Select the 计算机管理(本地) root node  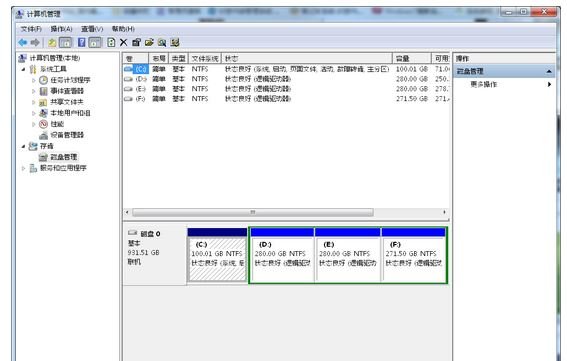coord(54,58)
